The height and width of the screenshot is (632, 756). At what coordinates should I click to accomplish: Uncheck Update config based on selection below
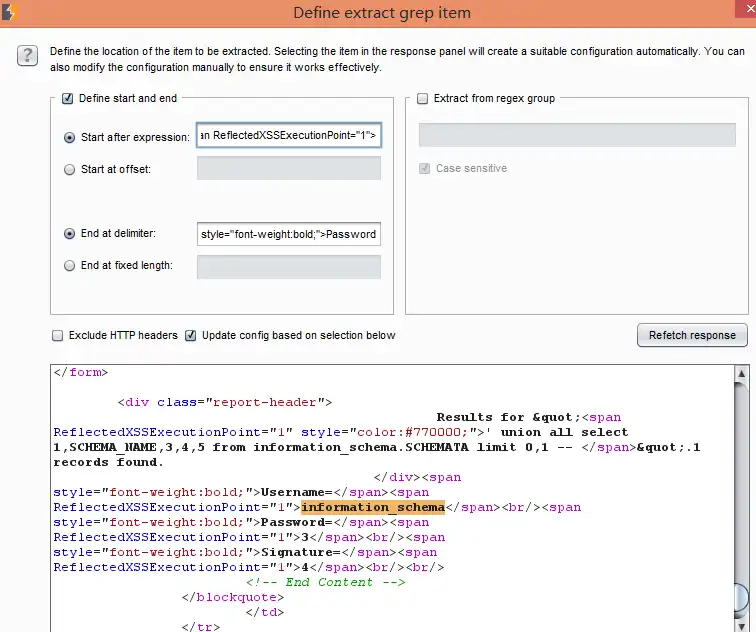190,336
